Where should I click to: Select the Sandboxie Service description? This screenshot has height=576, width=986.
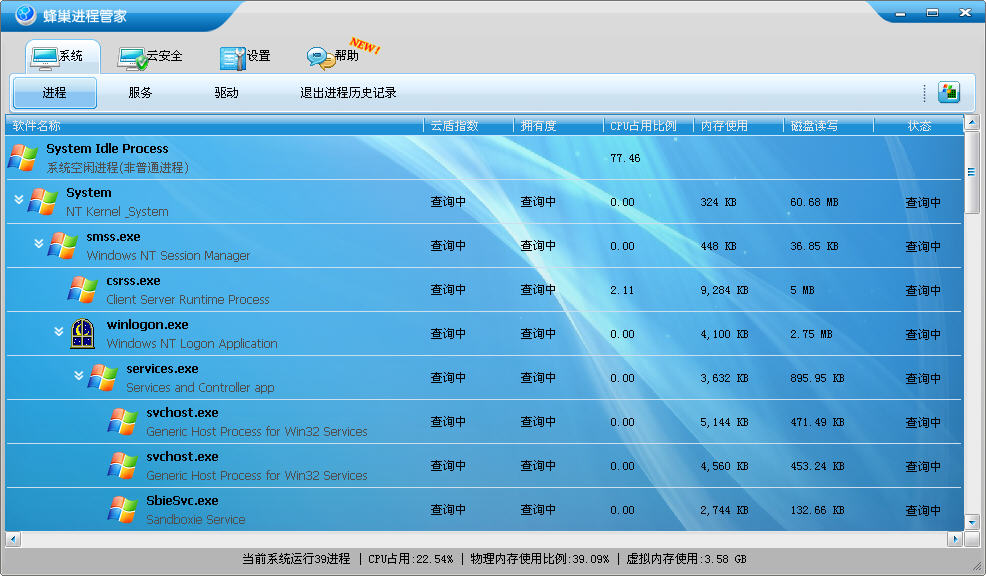(x=196, y=520)
